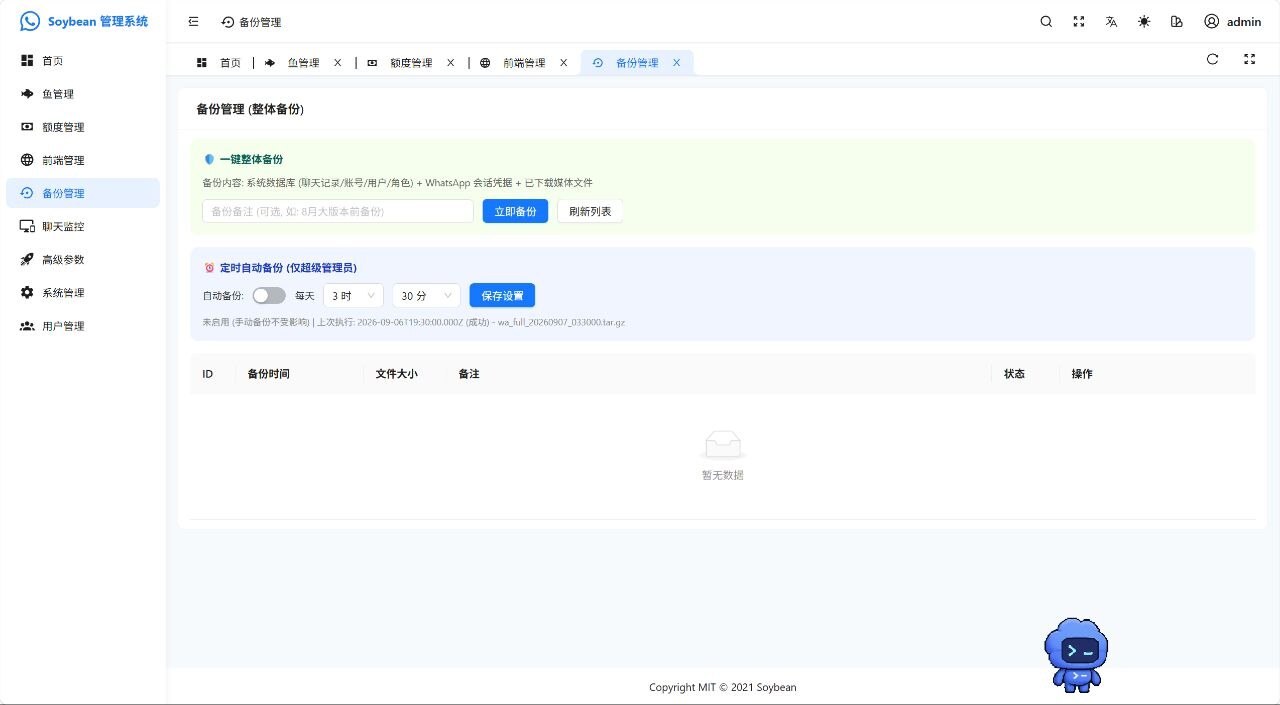
Task: Open the global search icon
Action: point(1046,21)
